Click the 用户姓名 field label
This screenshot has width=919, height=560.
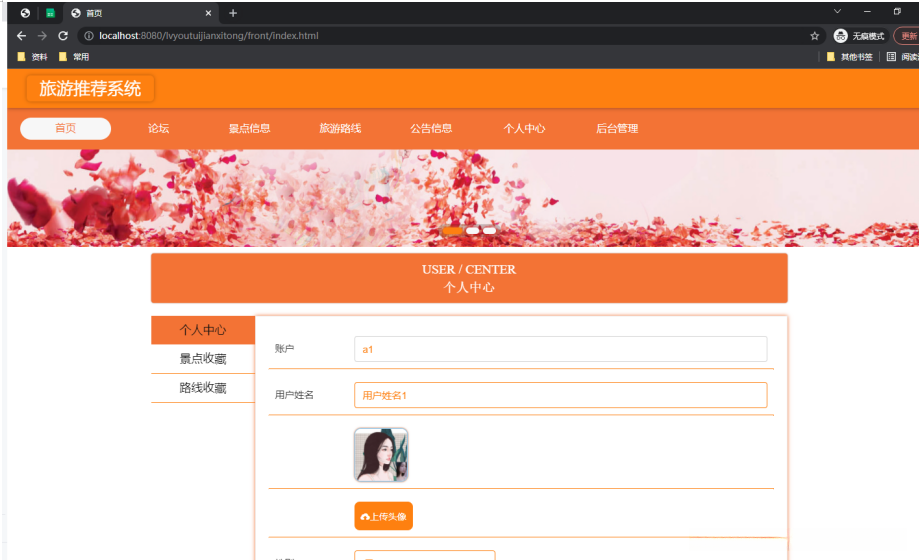(294, 395)
